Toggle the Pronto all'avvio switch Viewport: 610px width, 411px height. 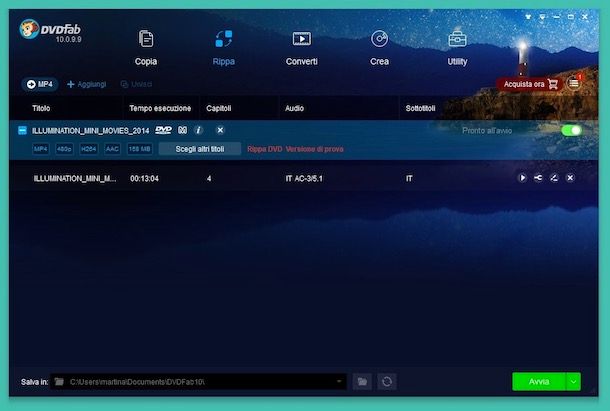coord(571,130)
